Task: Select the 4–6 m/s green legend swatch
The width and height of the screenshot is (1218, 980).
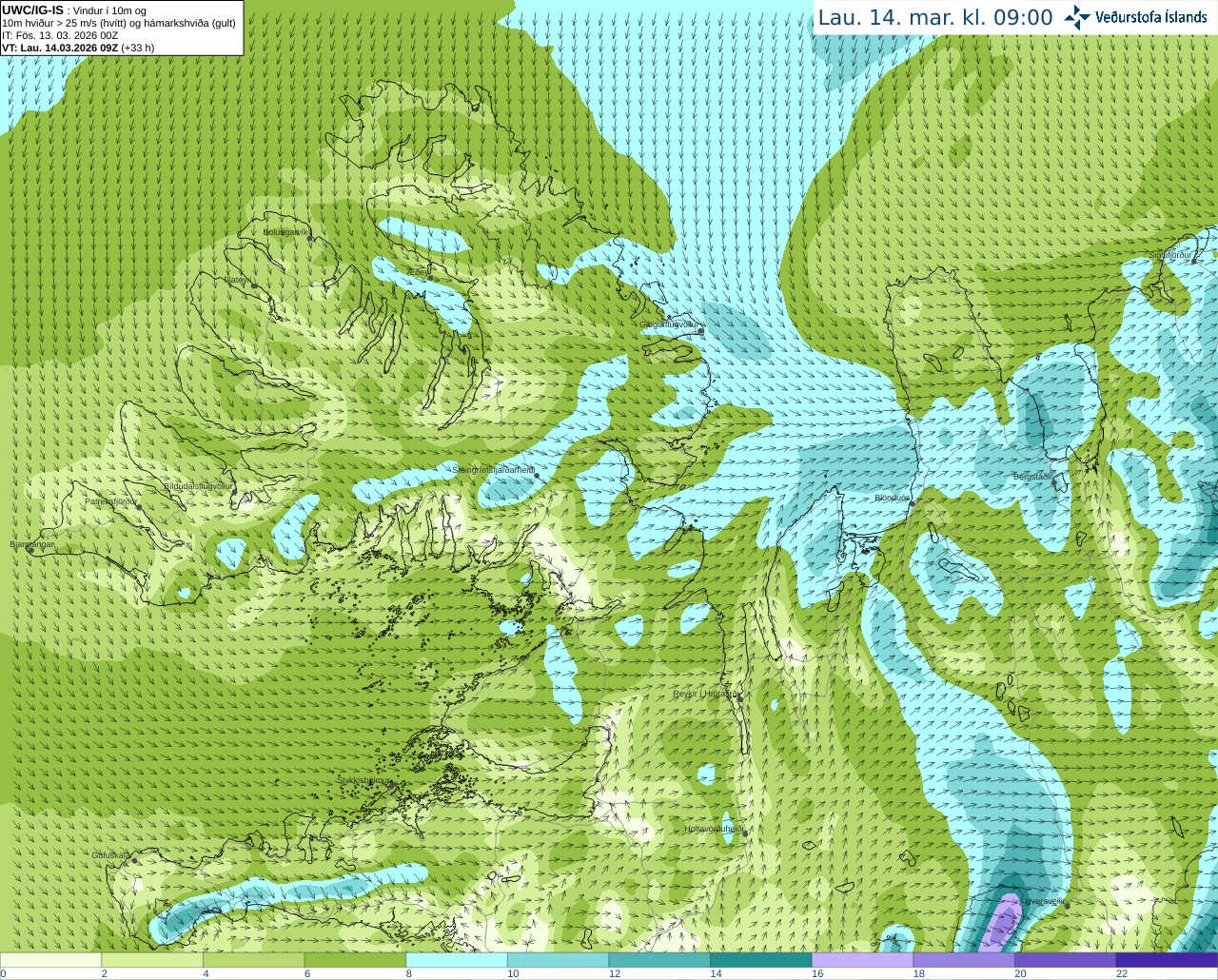Action: pyautogui.click(x=253, y=960)
